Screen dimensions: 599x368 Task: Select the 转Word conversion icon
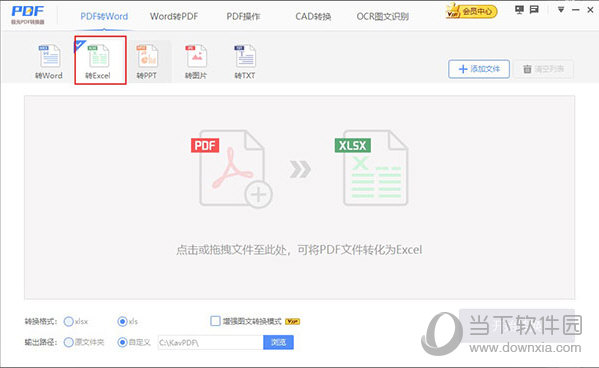pos(49,61)
